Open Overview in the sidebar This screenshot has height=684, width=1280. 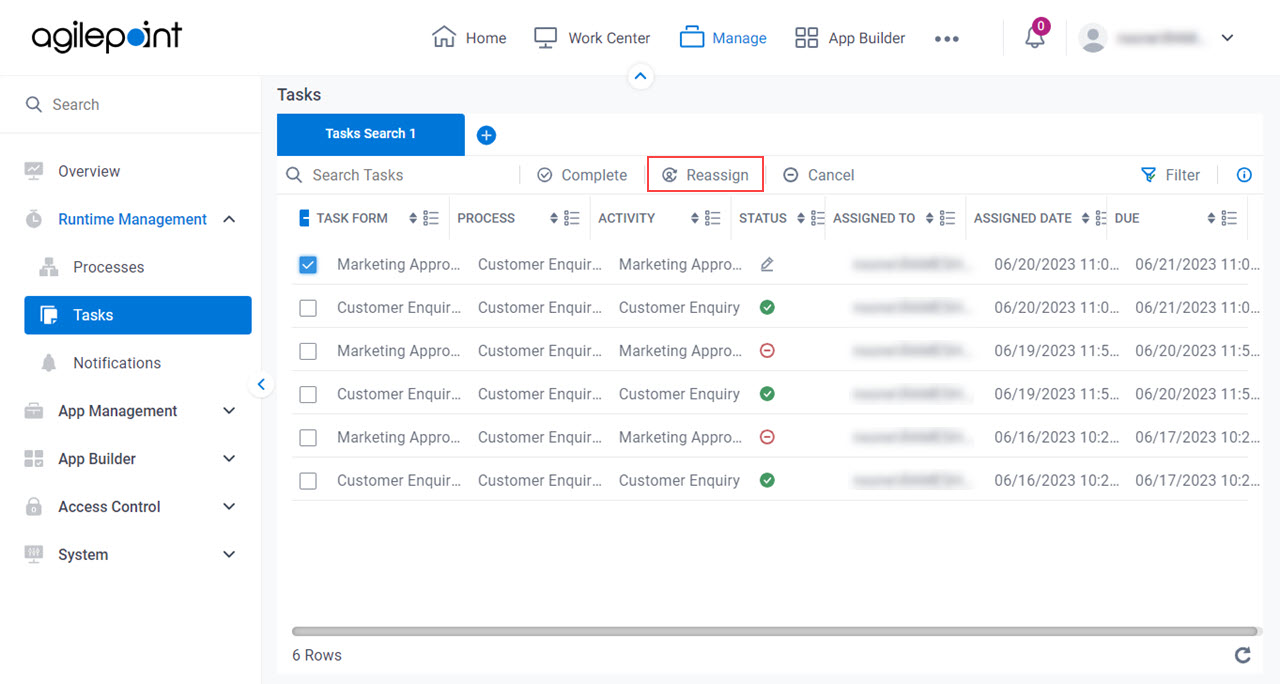[x=89, y=171]
